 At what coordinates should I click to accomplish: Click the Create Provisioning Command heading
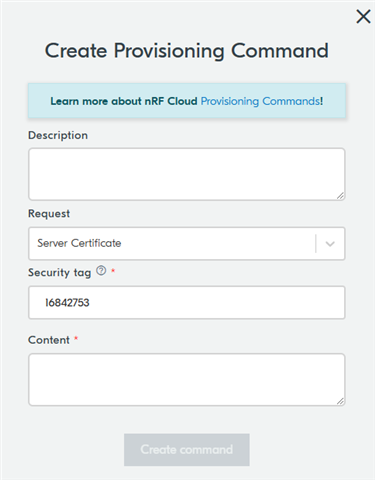[187, 51]
